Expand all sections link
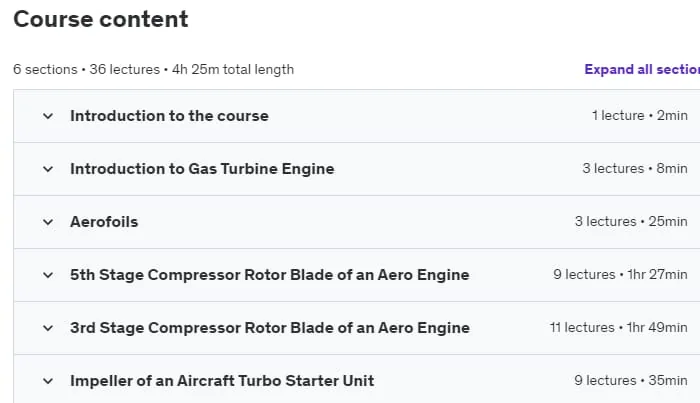700x403 pixels. coord(642,70)
